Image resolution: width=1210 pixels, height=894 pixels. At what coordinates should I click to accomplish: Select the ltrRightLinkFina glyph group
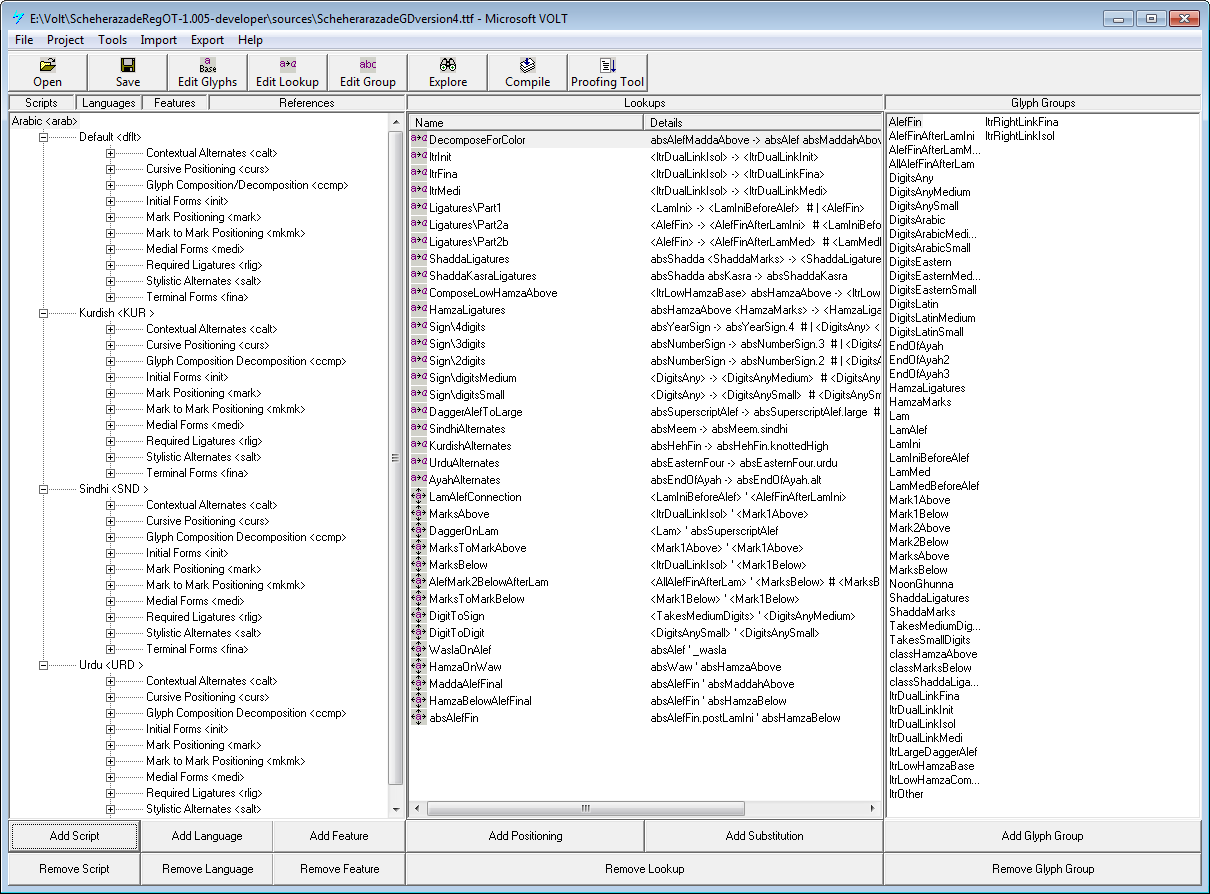coord(1021,122)
